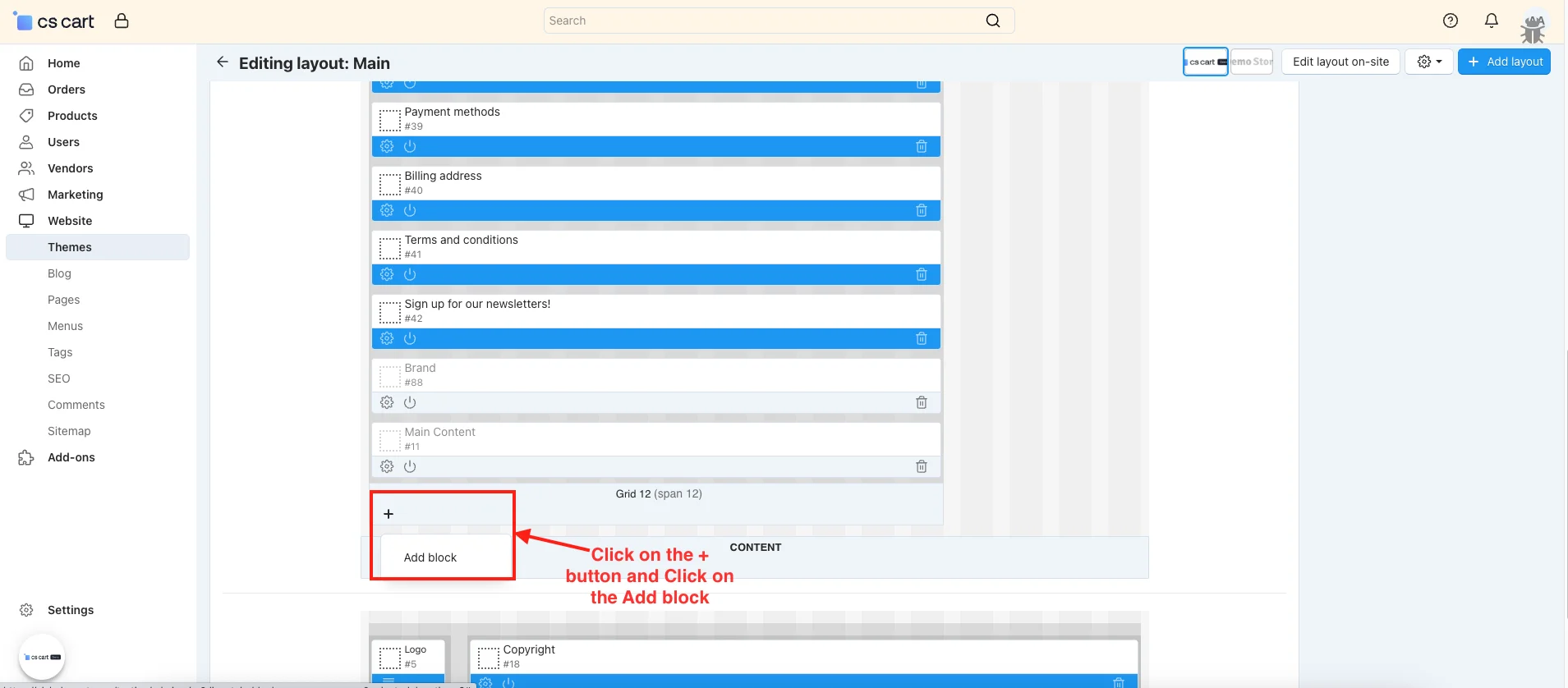The width and height of the screenshot is (1568, 688).
Task: Open Themes in the sidebar
Action: [x=70, y=247]
